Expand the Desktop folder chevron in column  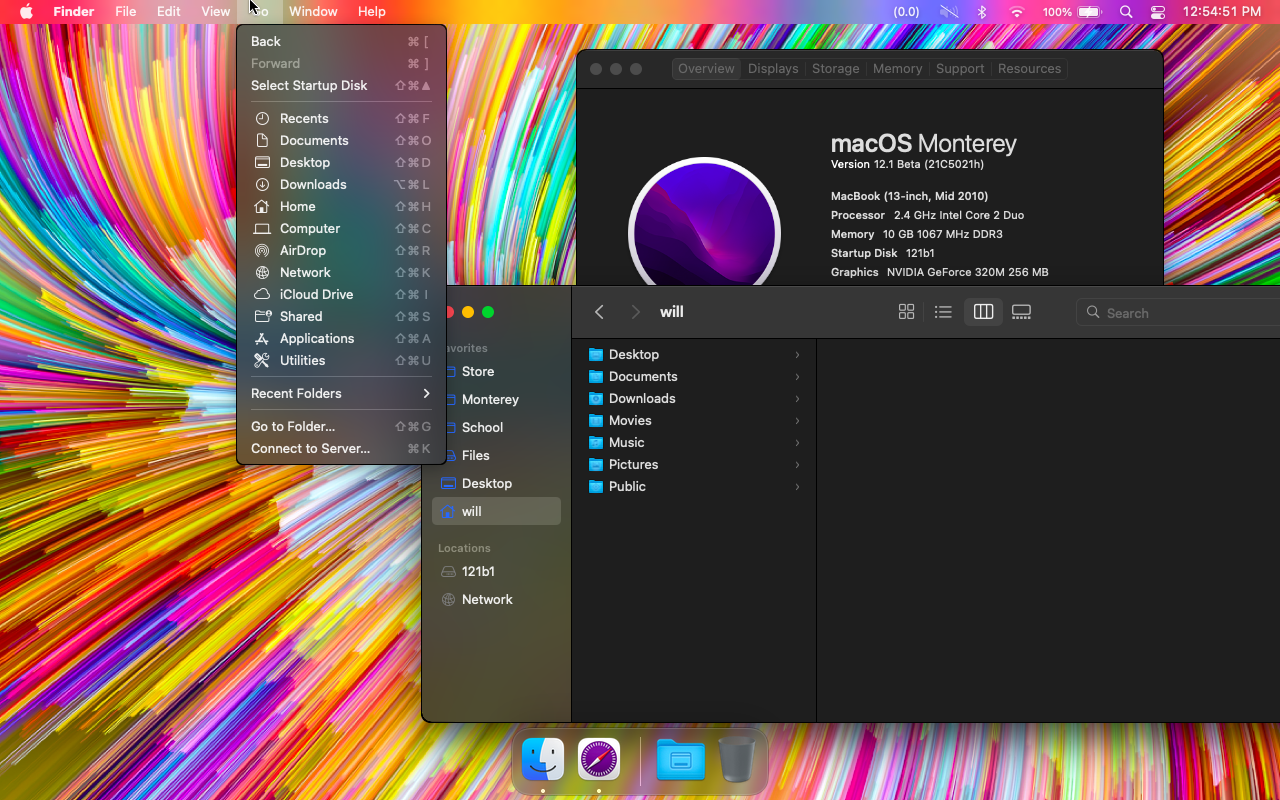coord(797,354)
